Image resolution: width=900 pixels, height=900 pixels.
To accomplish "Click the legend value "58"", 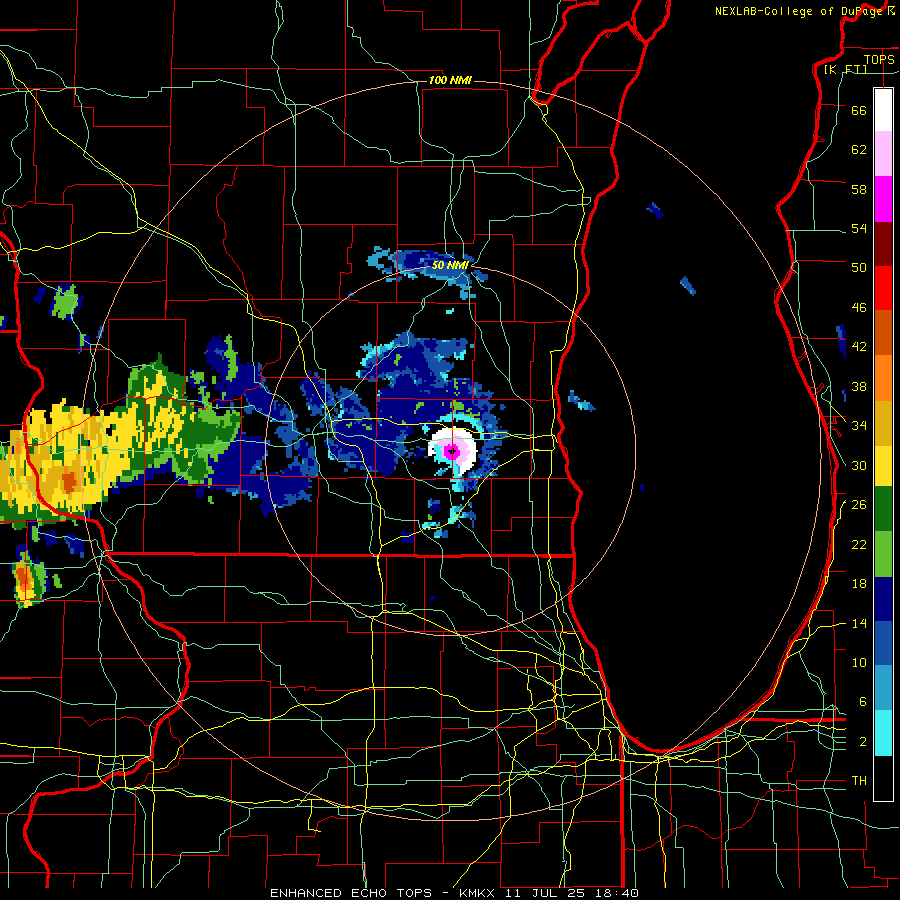I will 859,189.
